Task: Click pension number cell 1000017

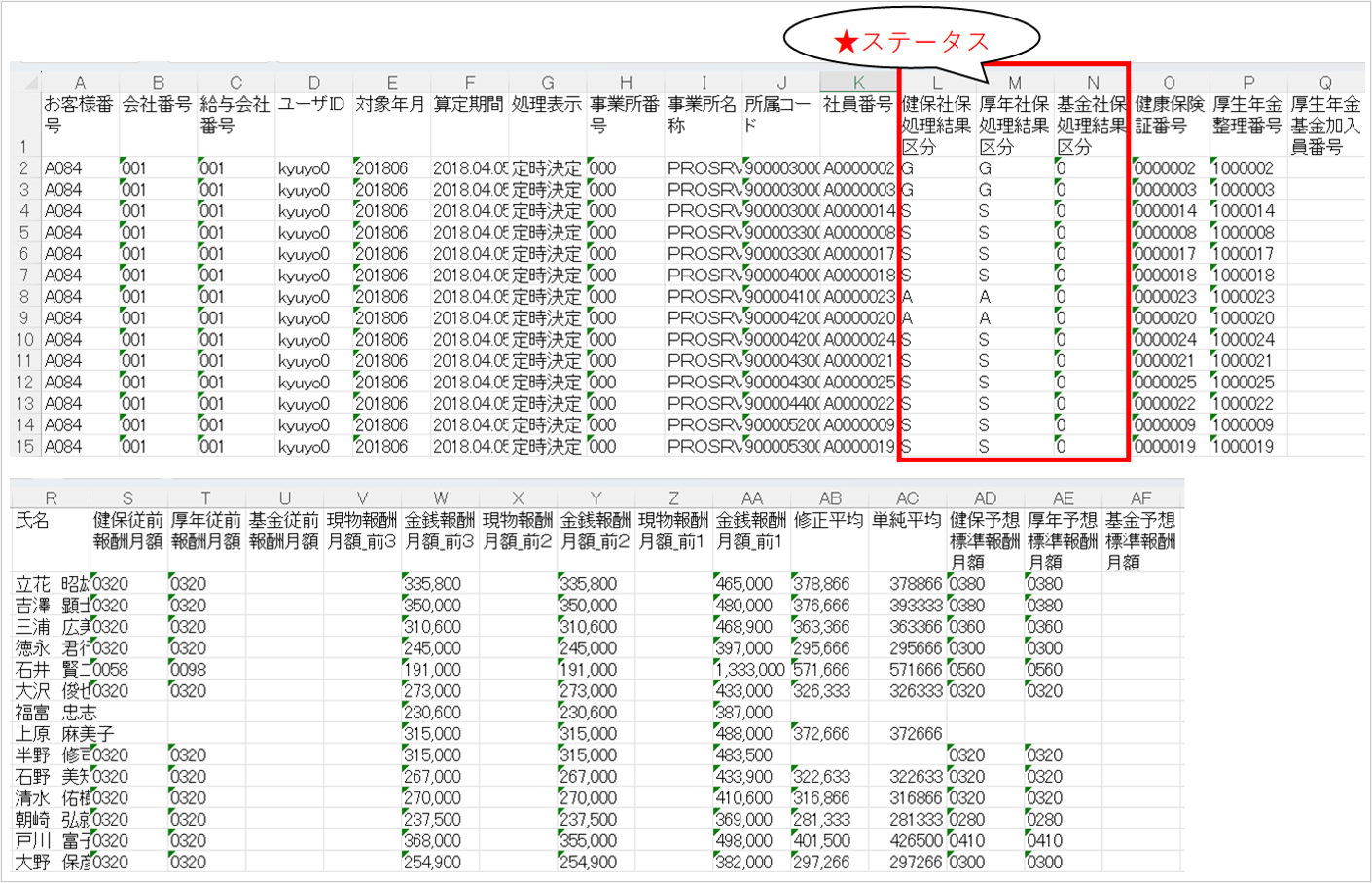Action: [x=1248, y=253]
